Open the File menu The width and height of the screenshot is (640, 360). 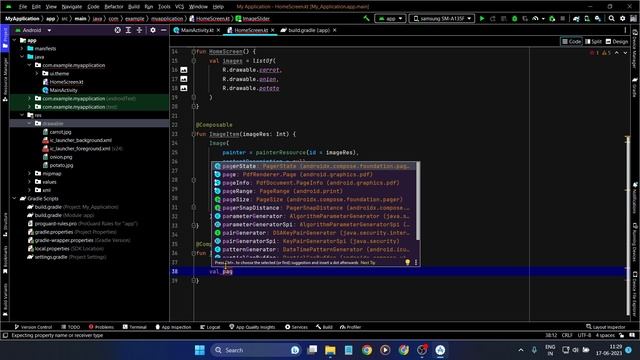tap(22, 7)
